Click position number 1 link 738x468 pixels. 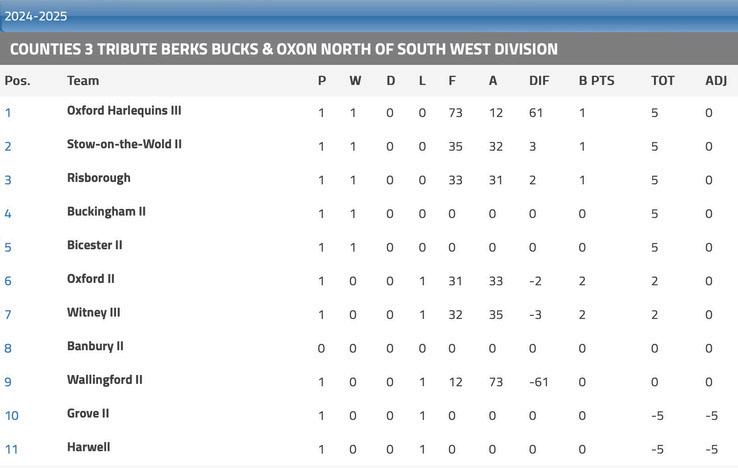pos(8,113)
